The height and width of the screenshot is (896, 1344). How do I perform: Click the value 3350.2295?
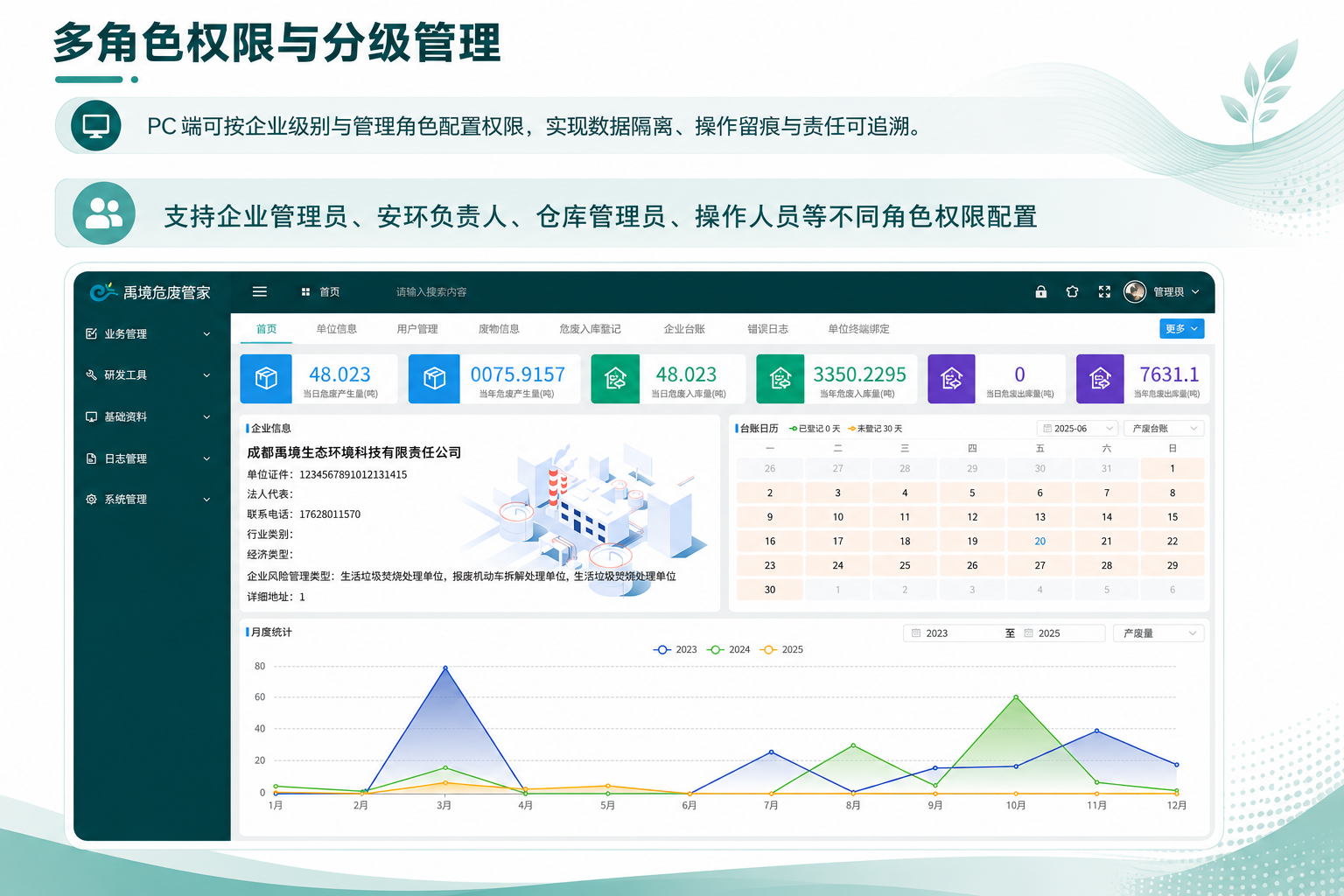859,374
